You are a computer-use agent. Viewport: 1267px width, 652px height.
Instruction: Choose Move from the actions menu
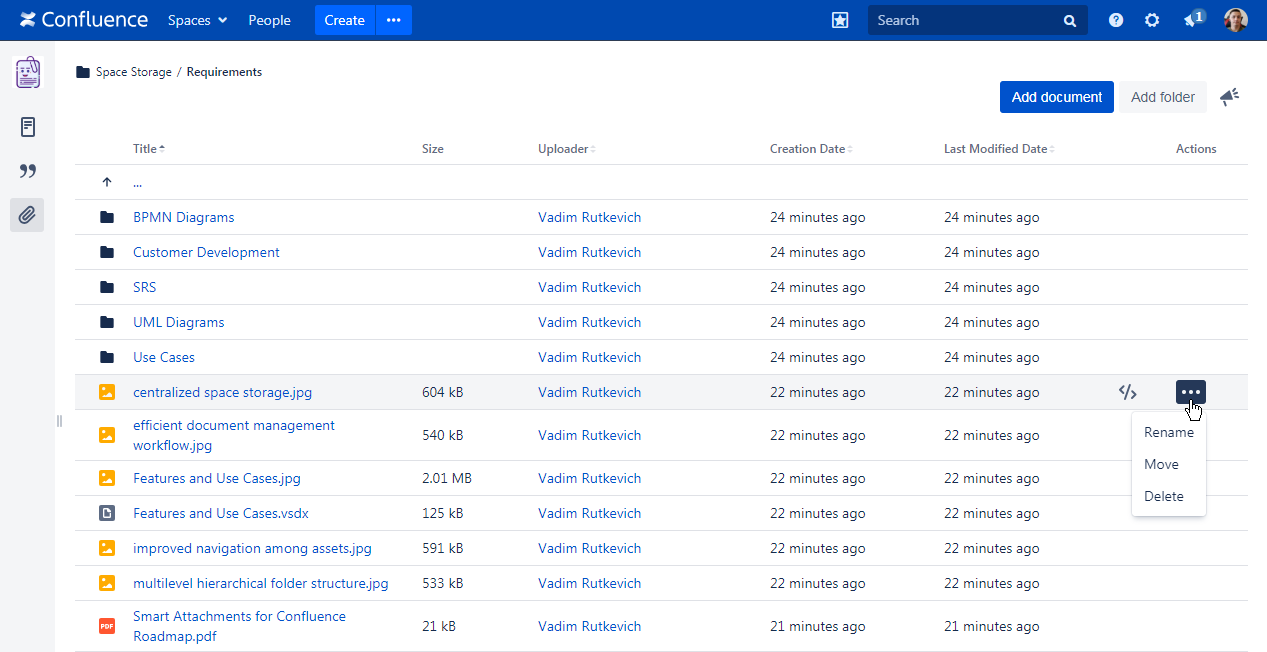tap(1161, 464)
